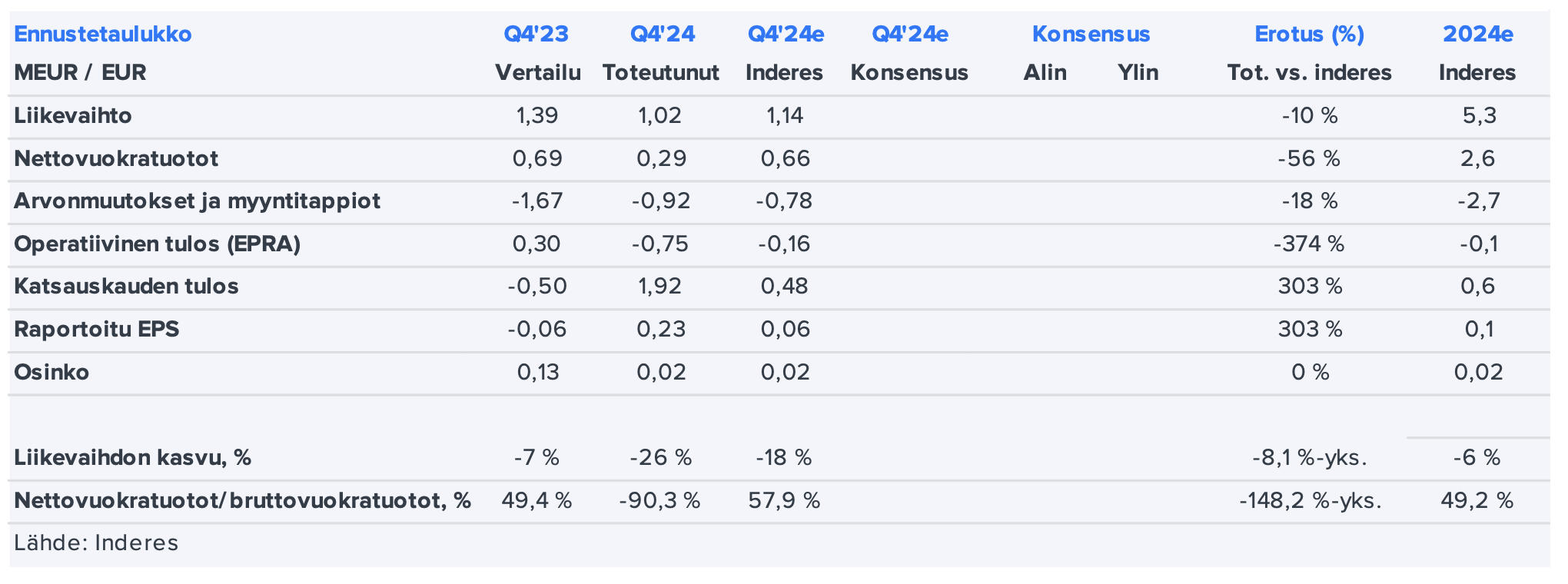Select Arvonmuutokset ja myyntitappiot row label
The image size is (1568, 584).
point(197,201)
